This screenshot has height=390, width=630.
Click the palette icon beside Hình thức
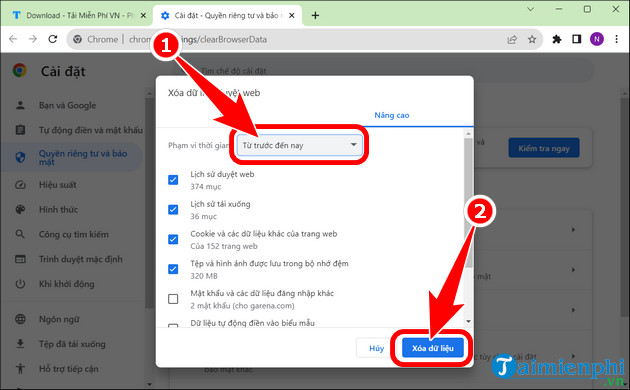(20, 209)
